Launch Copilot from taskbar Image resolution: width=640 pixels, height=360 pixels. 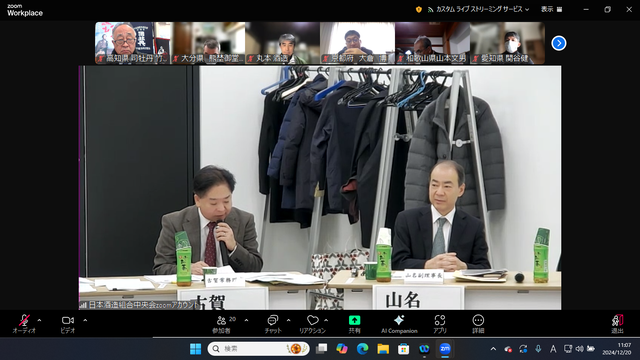click(342, 349)
